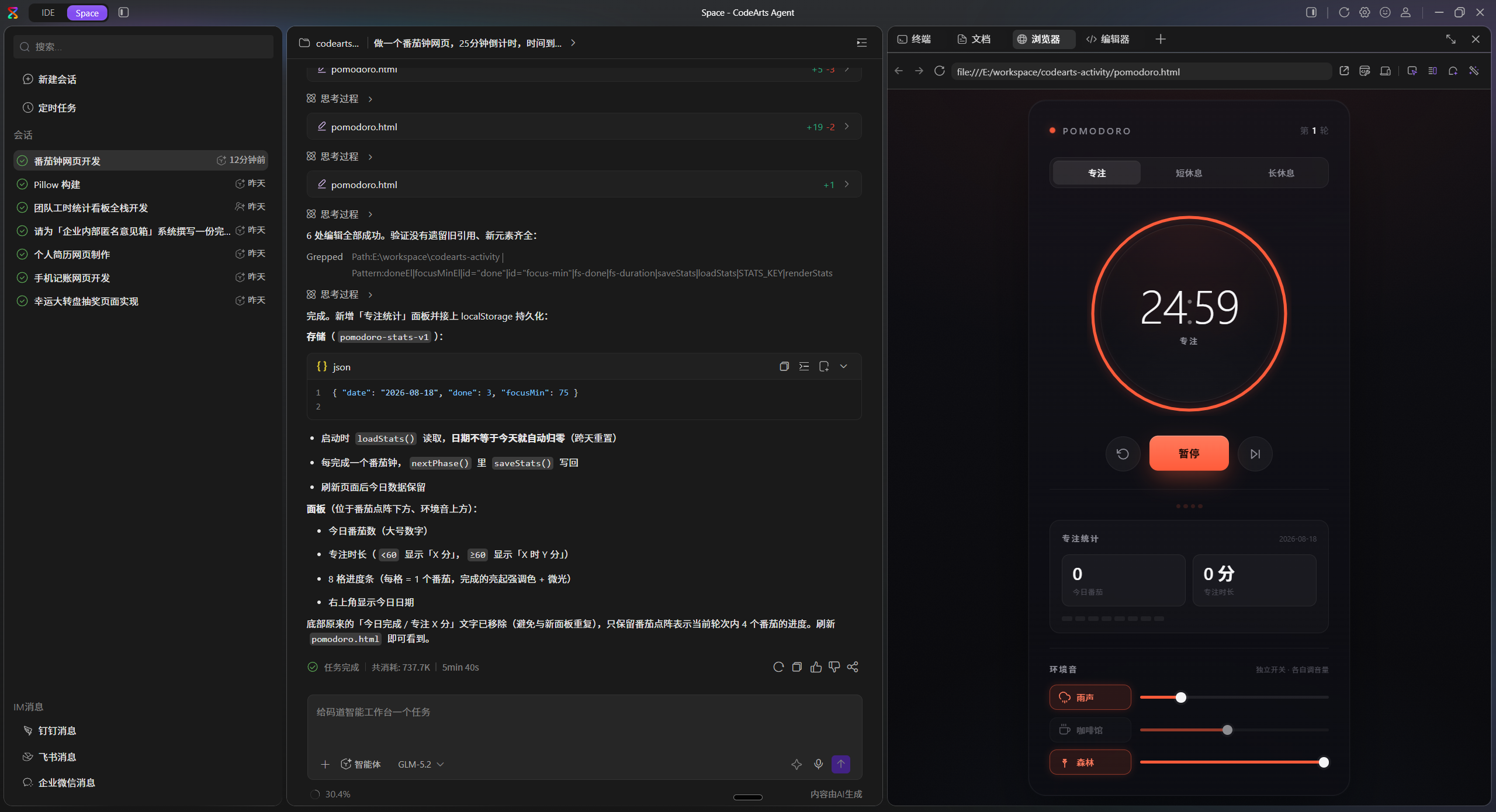Adjust the 森林 volume slider

[1234, 762]
